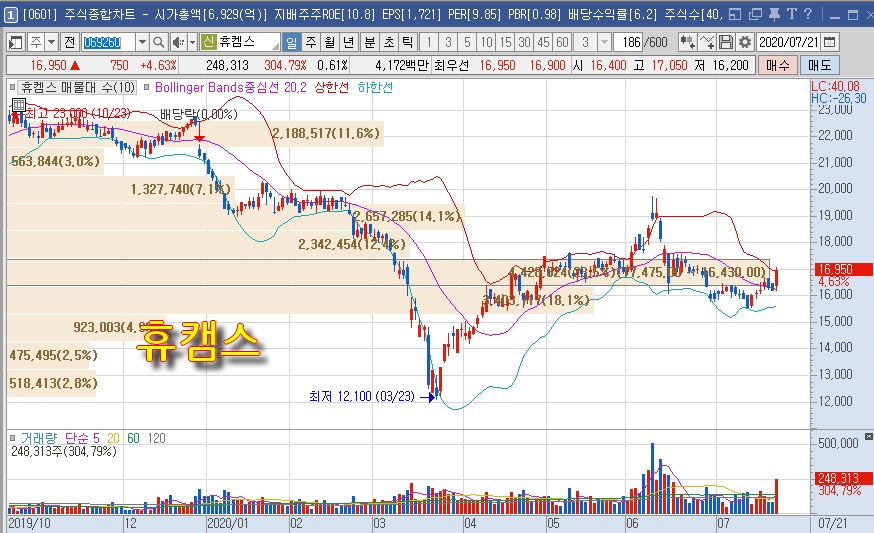Open the calendar date picker icon
This screenshot has width=874, height=533.
[829, 42]
